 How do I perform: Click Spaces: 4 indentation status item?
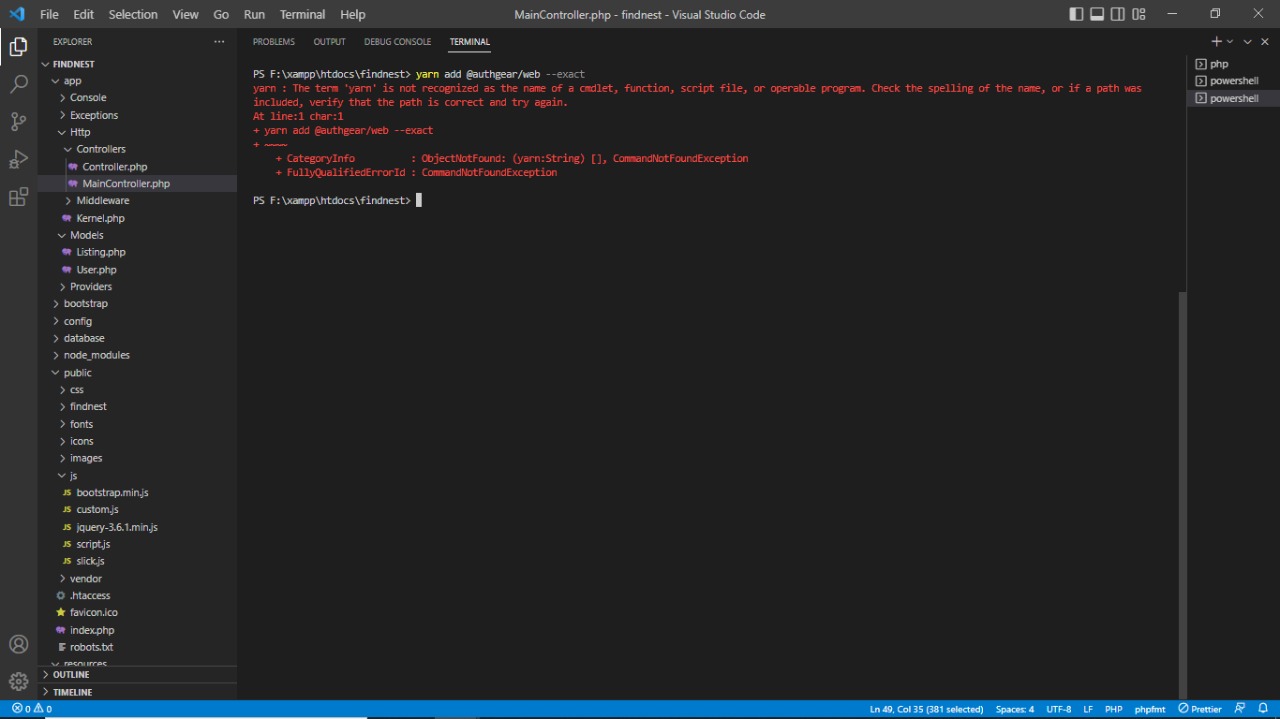pos(1015,709)
